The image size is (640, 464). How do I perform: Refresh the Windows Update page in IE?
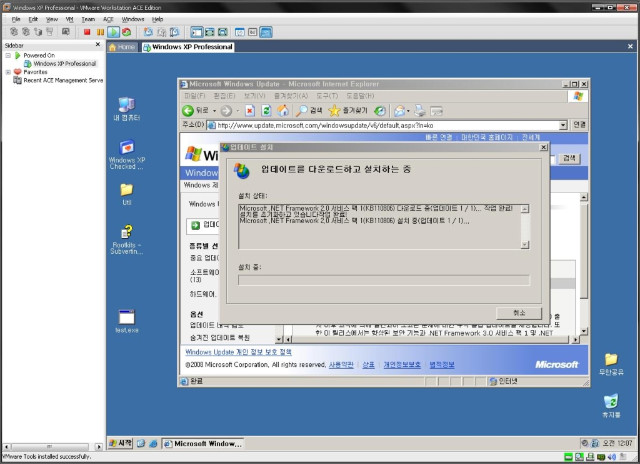pyautogui.click(x=266, y=111)
